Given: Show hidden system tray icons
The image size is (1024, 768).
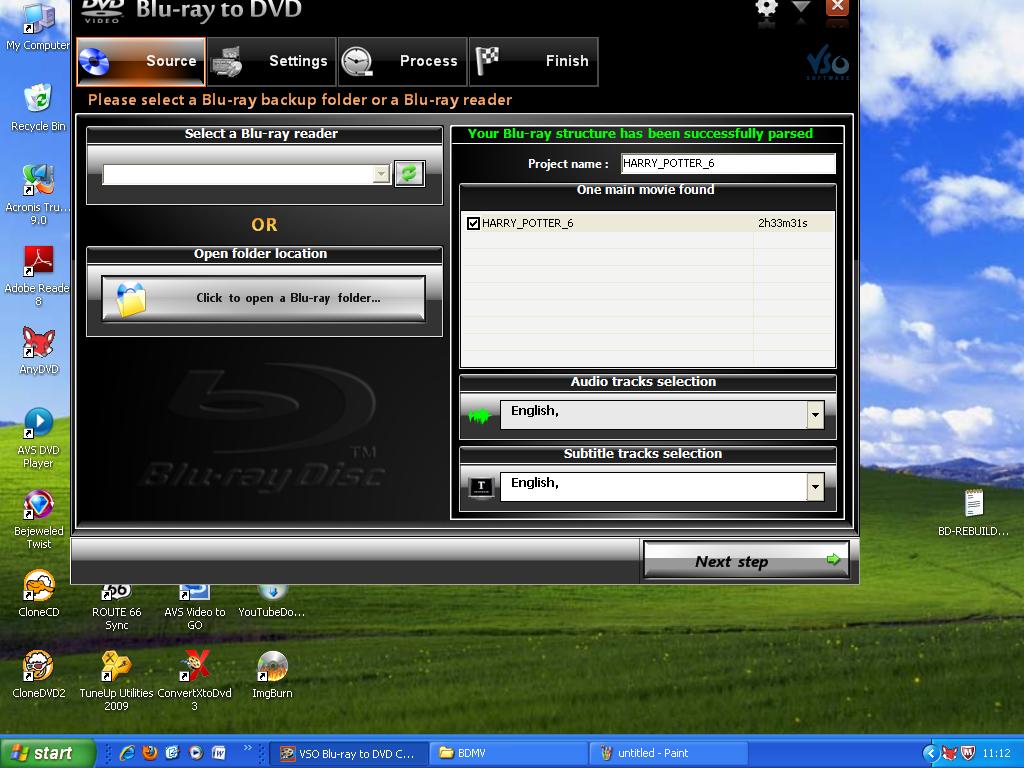Looking at the screenshot, I should (930, 754).
